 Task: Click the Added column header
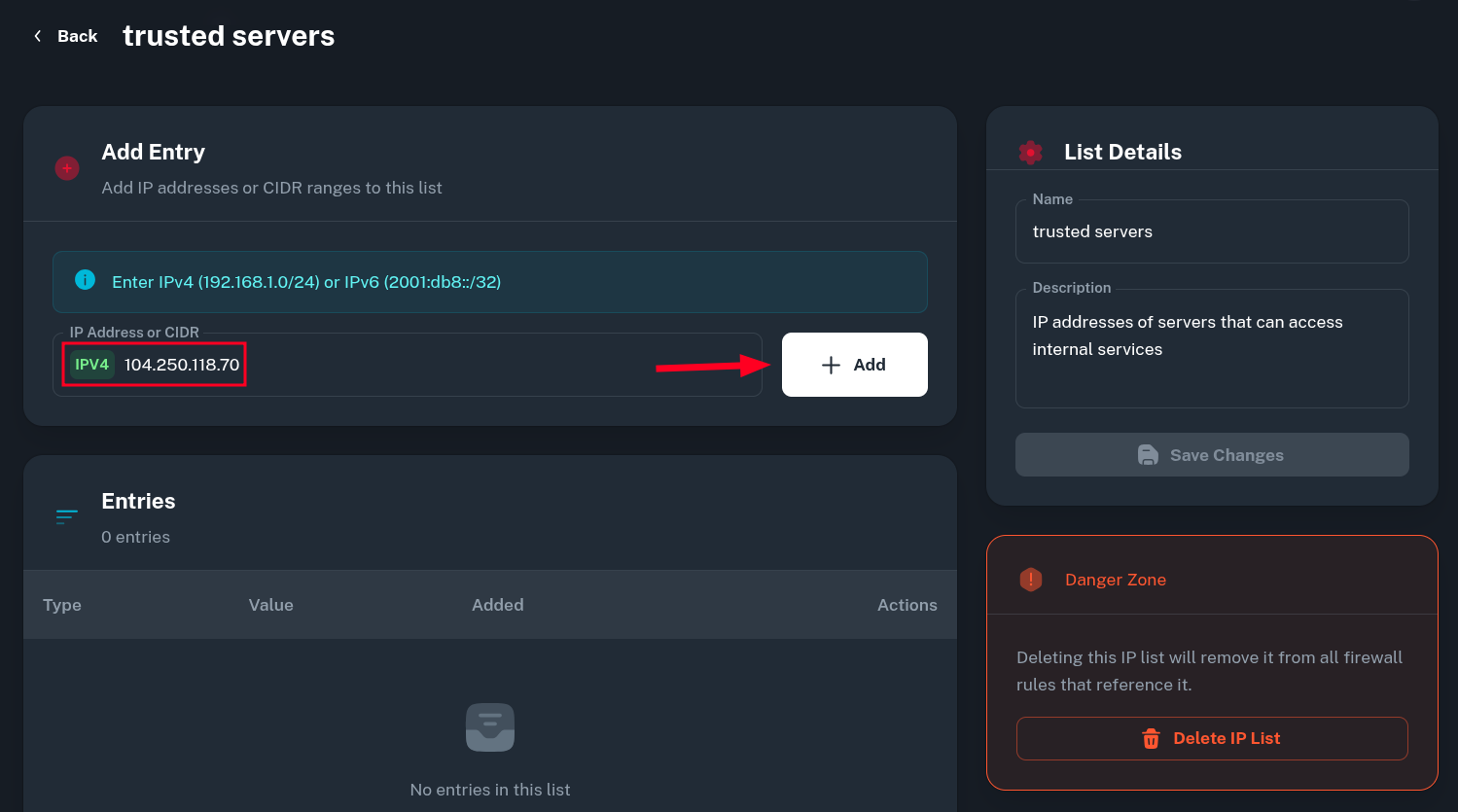(497, 605)
